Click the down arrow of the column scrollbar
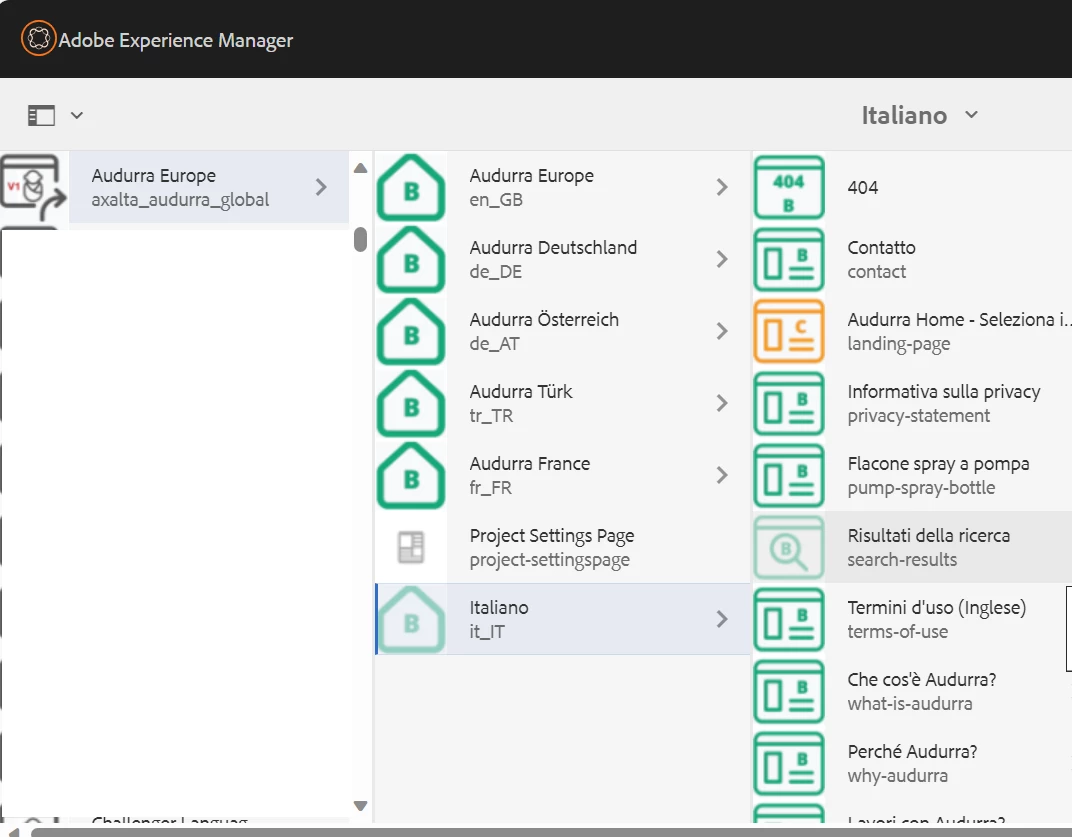This screenshot has width=1072, height=837. coord(360,806)
